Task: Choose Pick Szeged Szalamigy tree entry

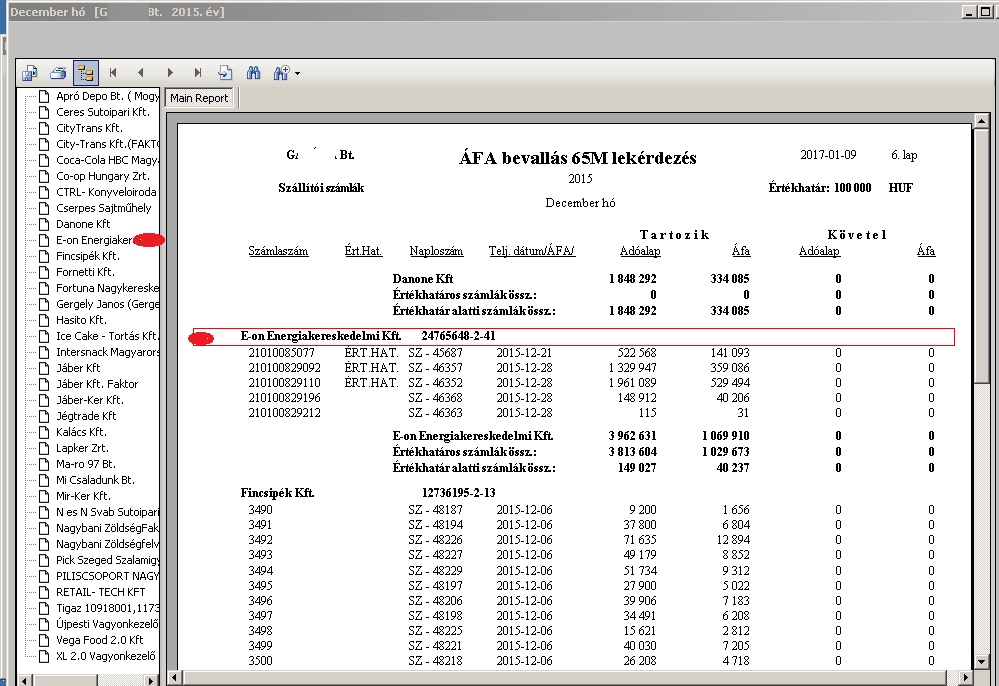Action: click(x=107, y=560)
